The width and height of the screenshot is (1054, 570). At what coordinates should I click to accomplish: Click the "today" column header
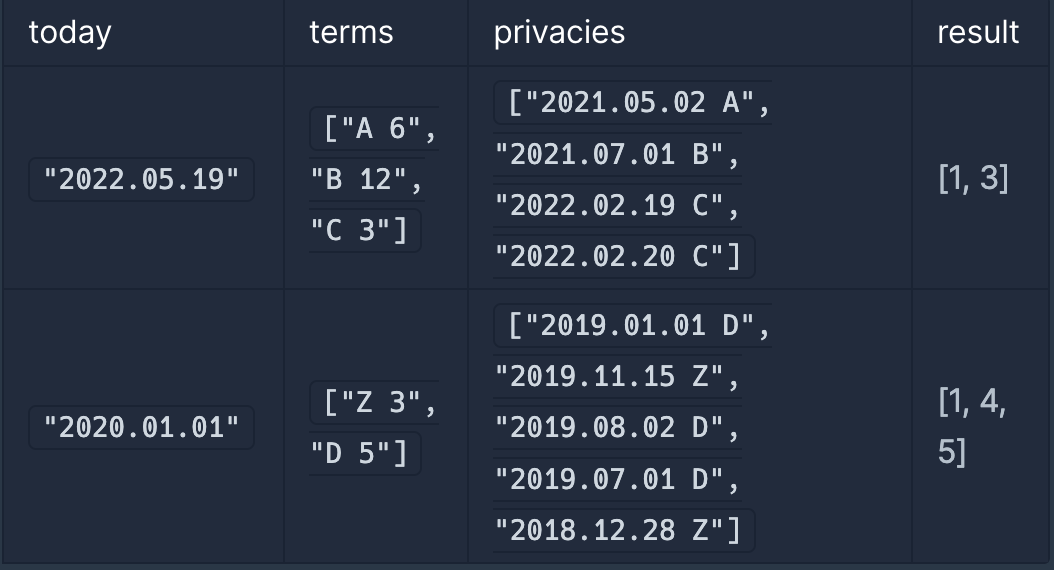(x=70, y=32)
